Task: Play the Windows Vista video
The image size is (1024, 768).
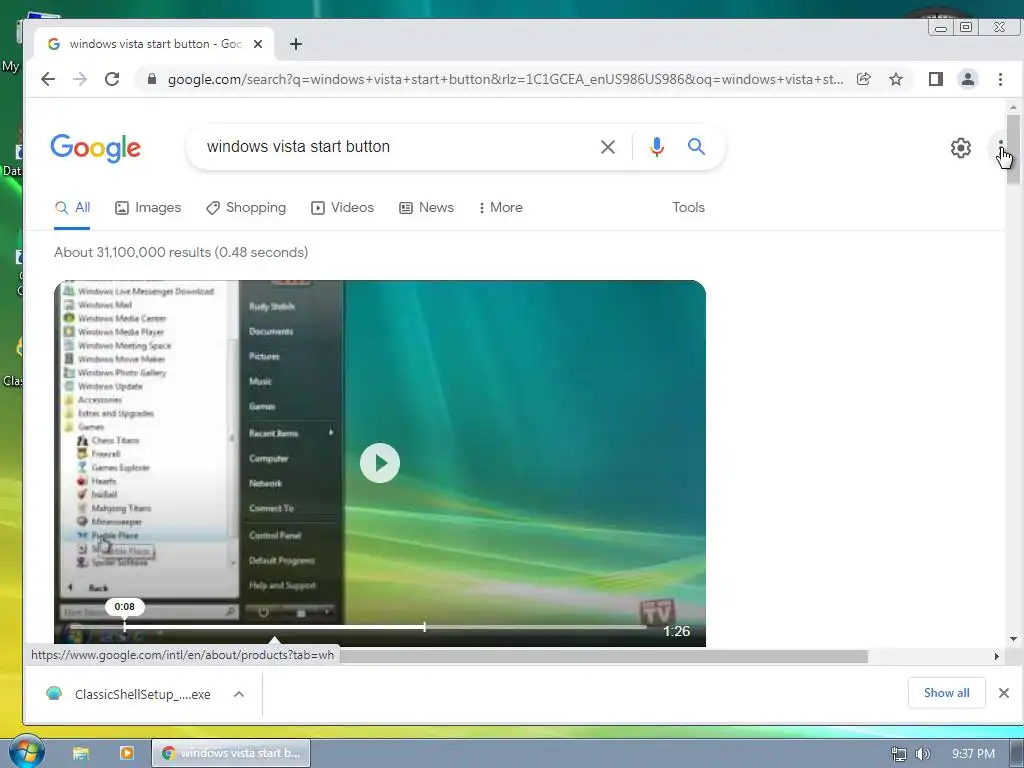Action: (x=379, y=463)
